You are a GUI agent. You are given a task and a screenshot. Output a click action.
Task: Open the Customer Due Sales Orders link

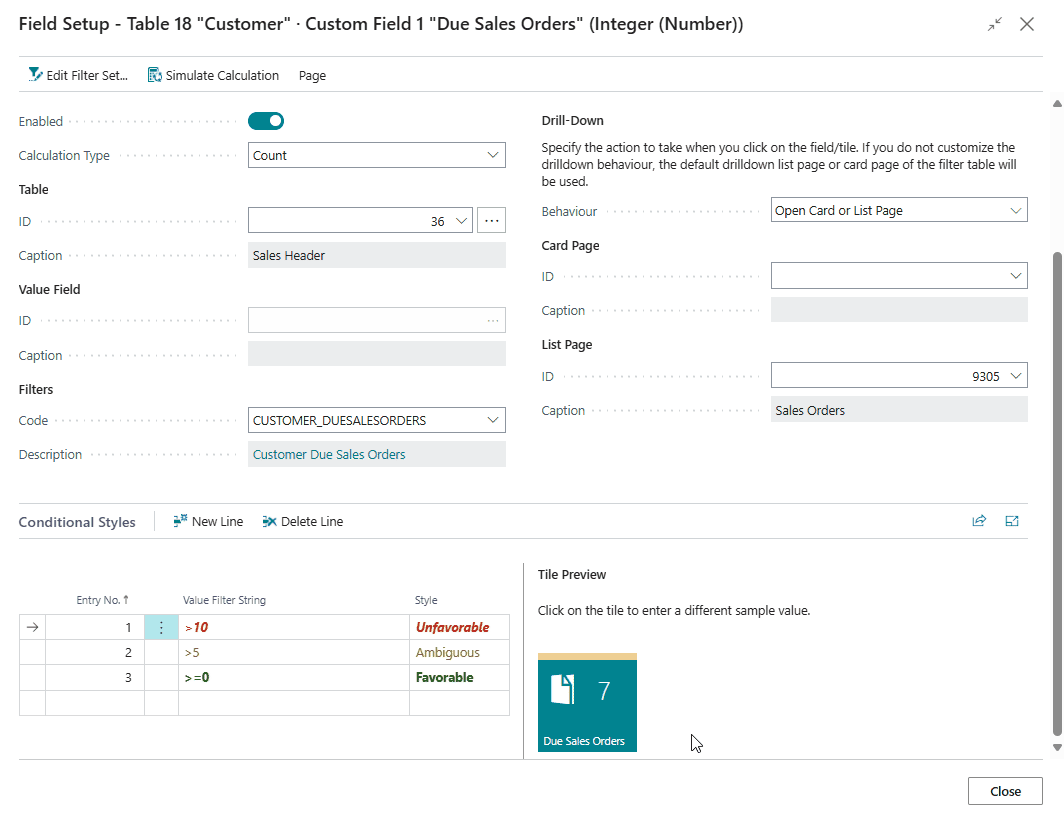pyautogui.click(x=329, y=454)
